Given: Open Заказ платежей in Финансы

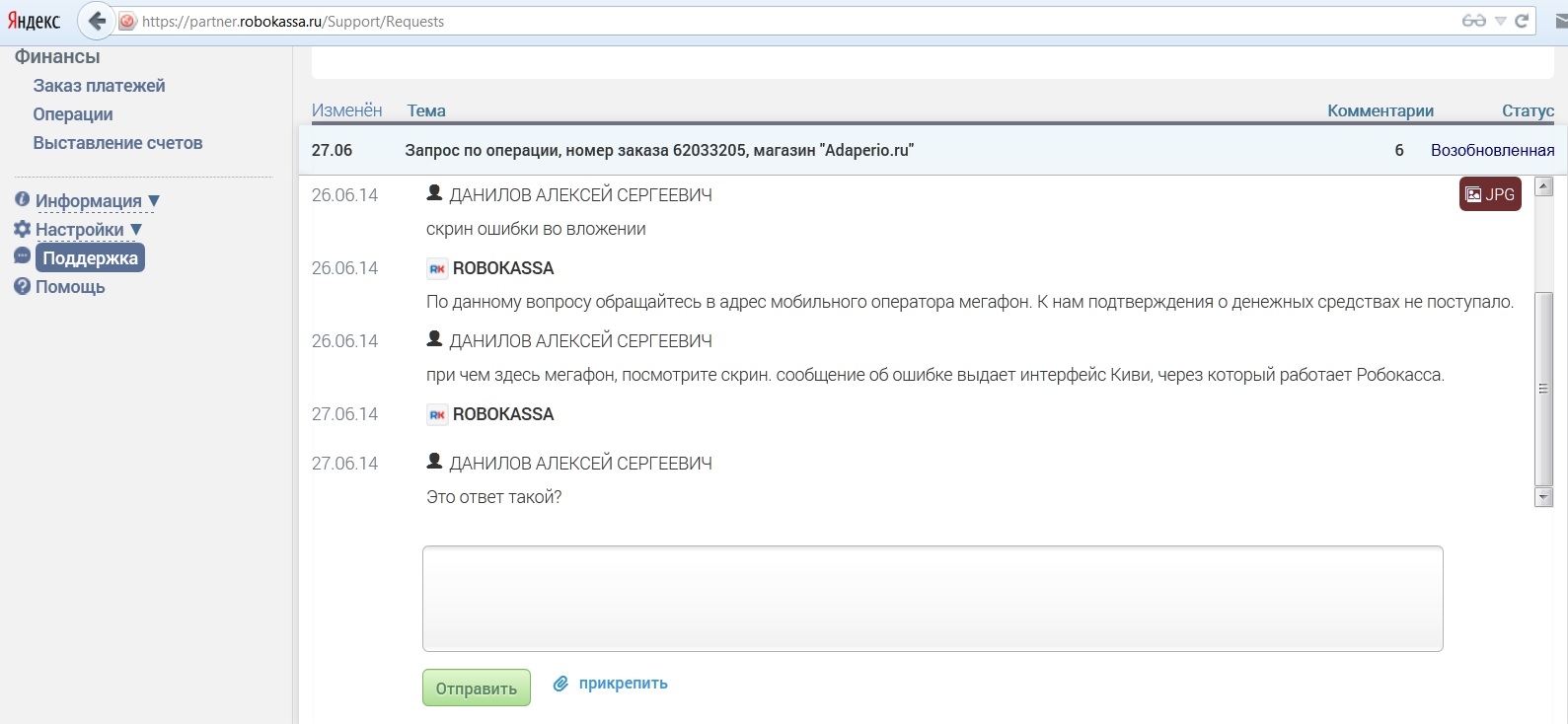Looking at the screenshot, I should 99,86.
